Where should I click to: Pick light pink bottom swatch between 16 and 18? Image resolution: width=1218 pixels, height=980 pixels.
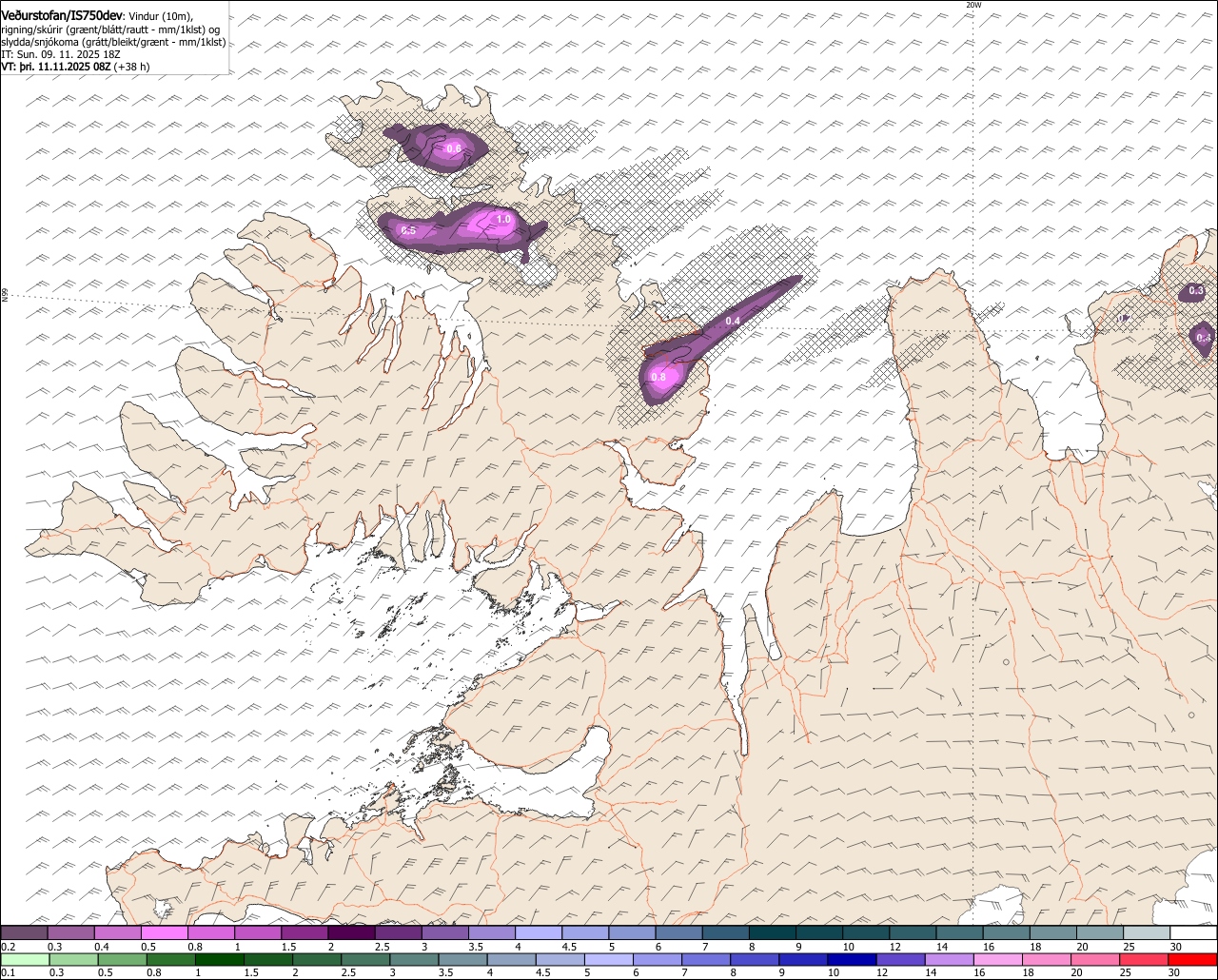[999, 959]
